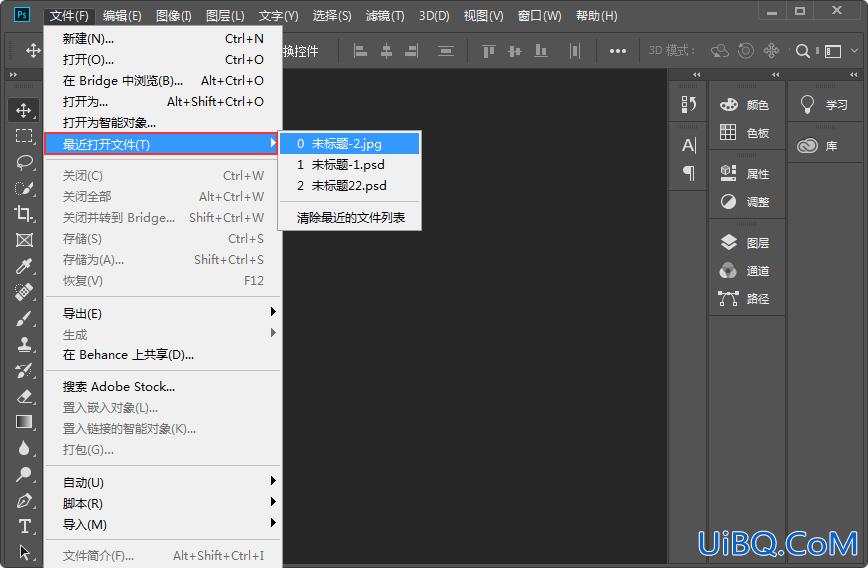Choose New (Ctrl+N) from File menu
This screenshot has width=868, height=568.
point(163,39)
